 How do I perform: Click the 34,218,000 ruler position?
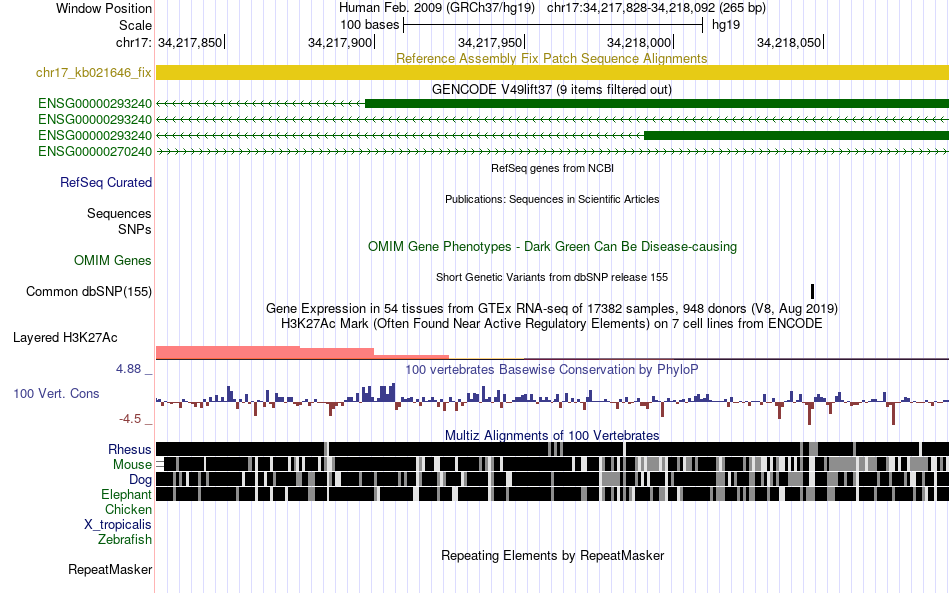[x=639, y=42]
